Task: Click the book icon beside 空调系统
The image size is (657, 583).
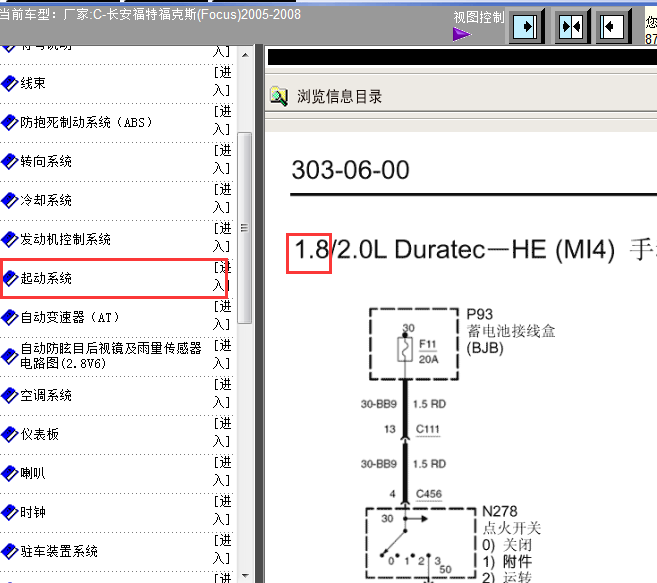Action: point(9,395)
